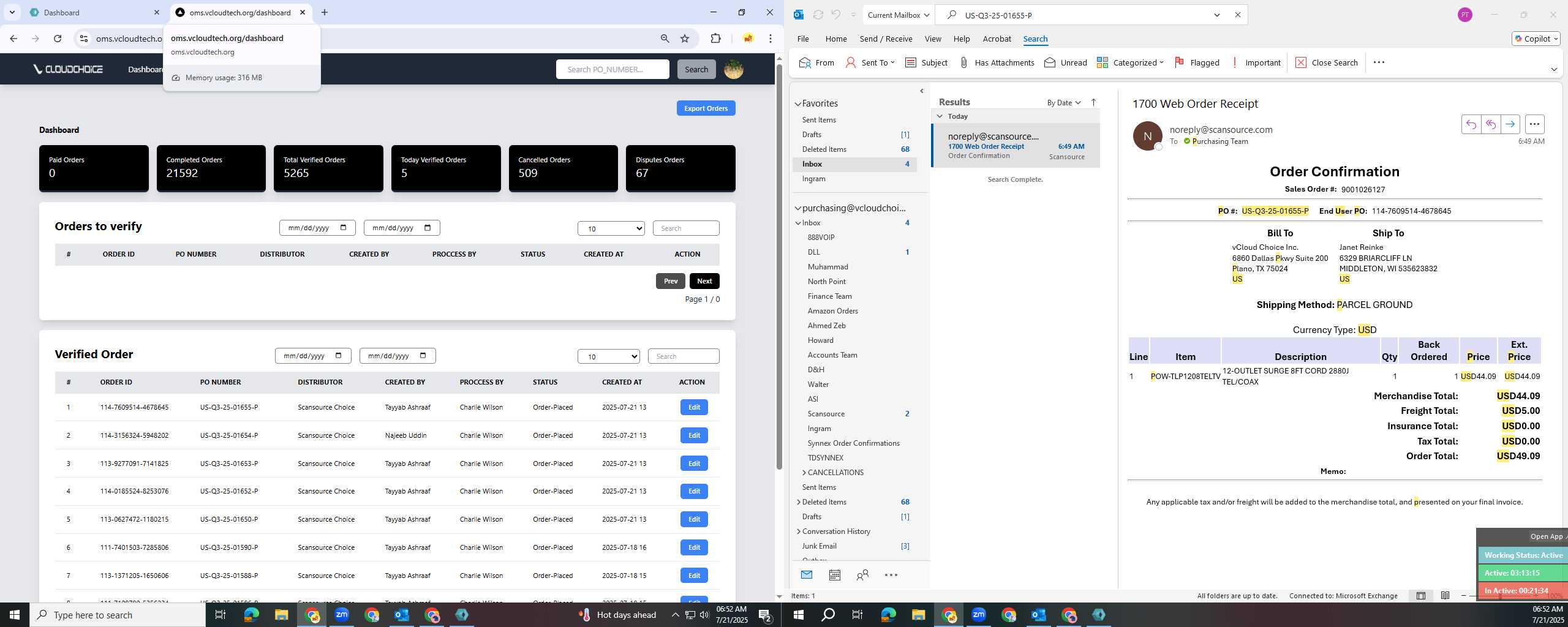Clear the Outlook search box X
1568x627 pixels.
coord(1237,15)
